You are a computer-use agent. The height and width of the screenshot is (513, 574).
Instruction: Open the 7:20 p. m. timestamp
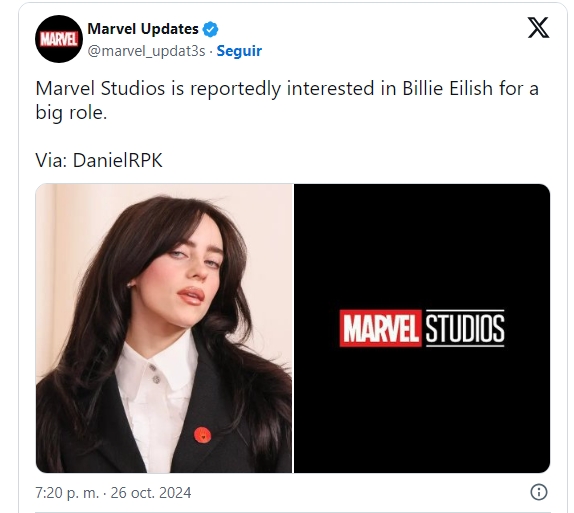coord(67,493)
